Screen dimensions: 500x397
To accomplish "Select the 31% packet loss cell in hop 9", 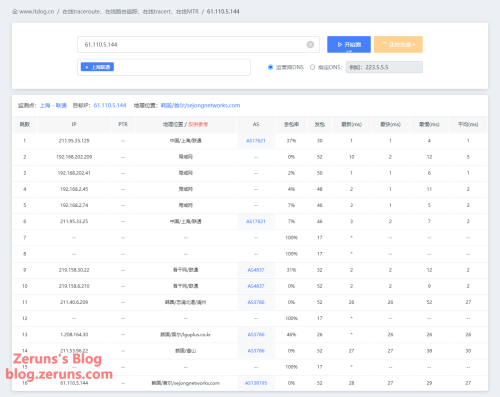I will coord(291,270).
